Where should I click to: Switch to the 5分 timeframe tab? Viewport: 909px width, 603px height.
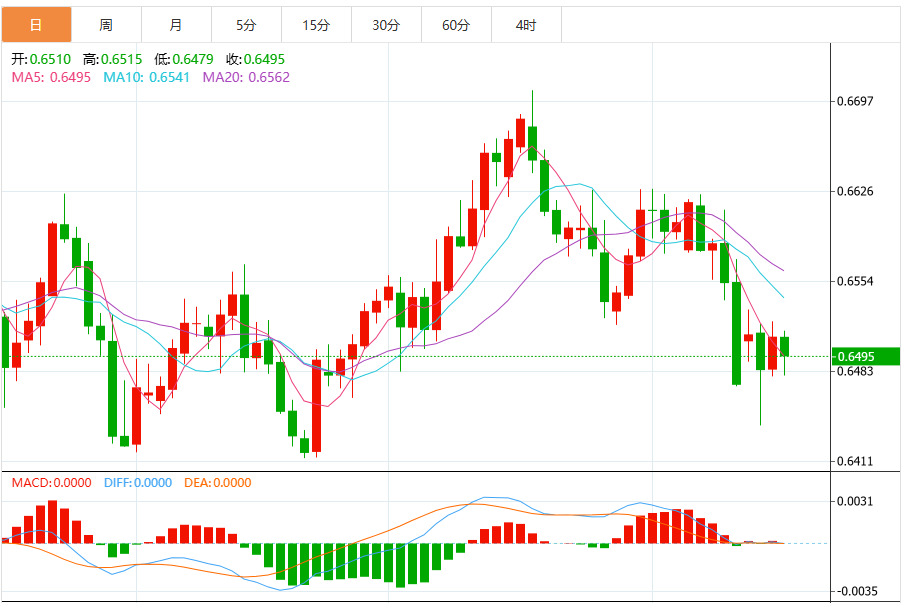[x=246, y=25]
